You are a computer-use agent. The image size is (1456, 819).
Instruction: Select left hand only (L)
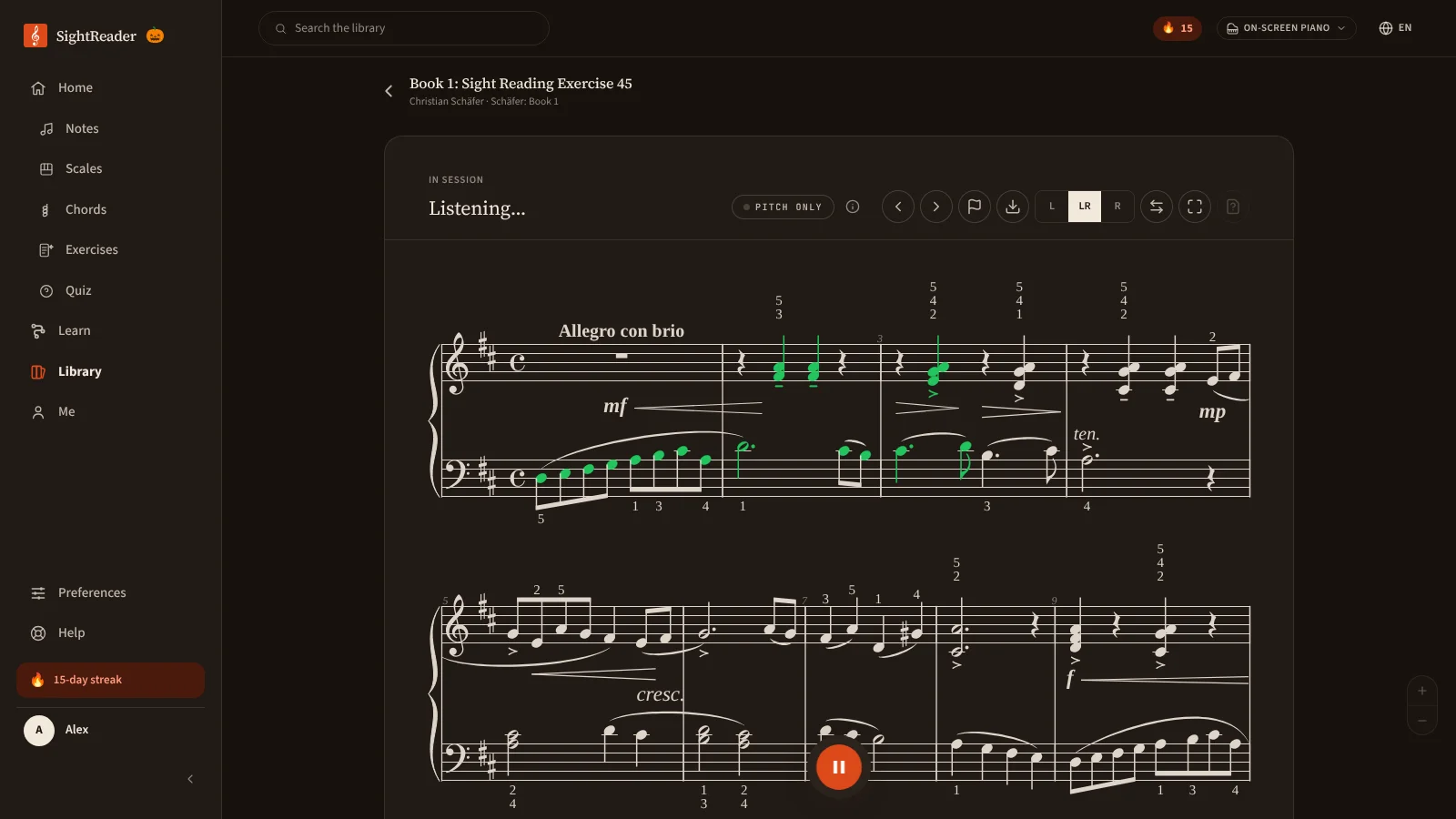(1052, 207)
